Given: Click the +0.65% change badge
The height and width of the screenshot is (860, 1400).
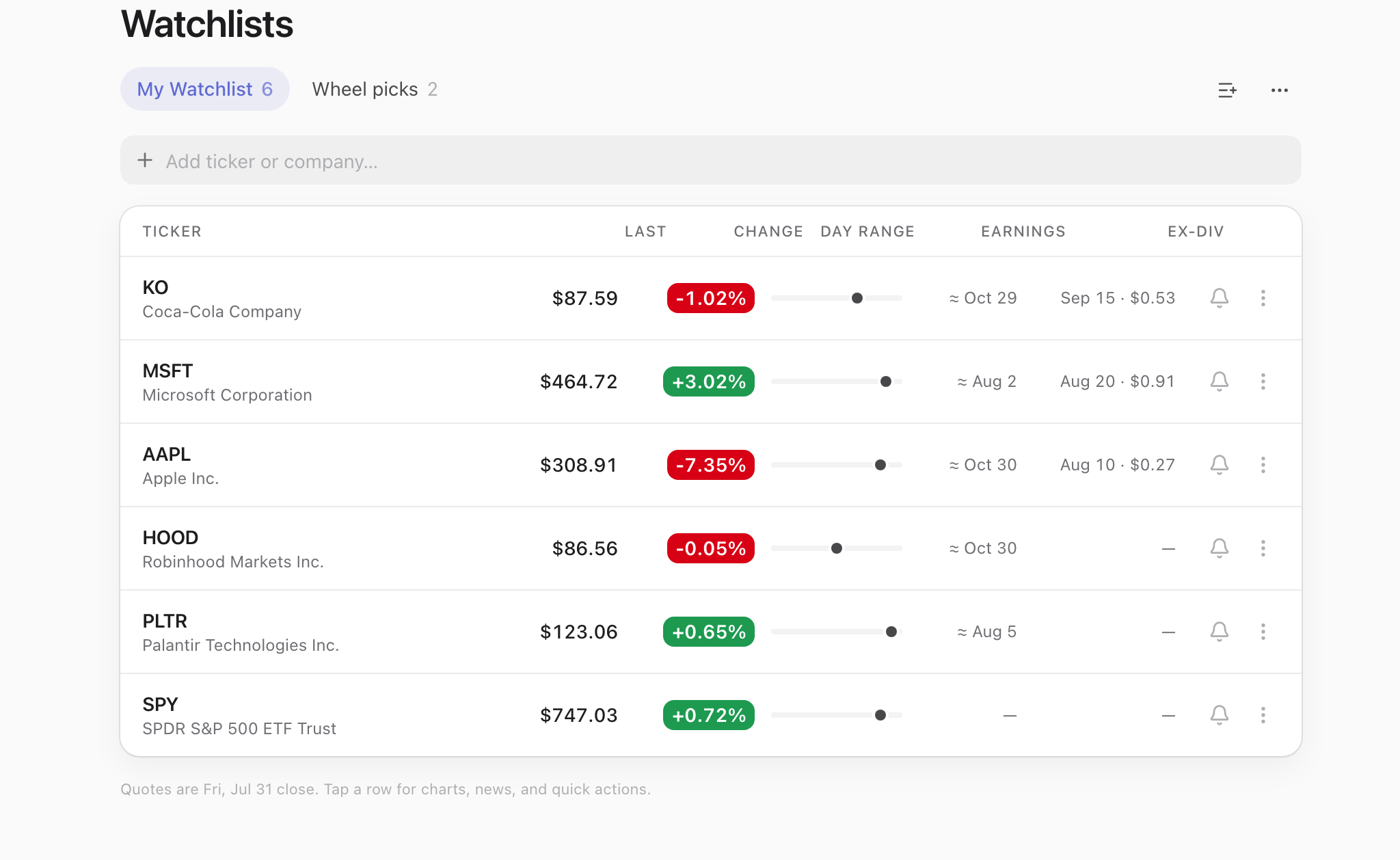Looking at the screenshot, I should click(709, 632).
